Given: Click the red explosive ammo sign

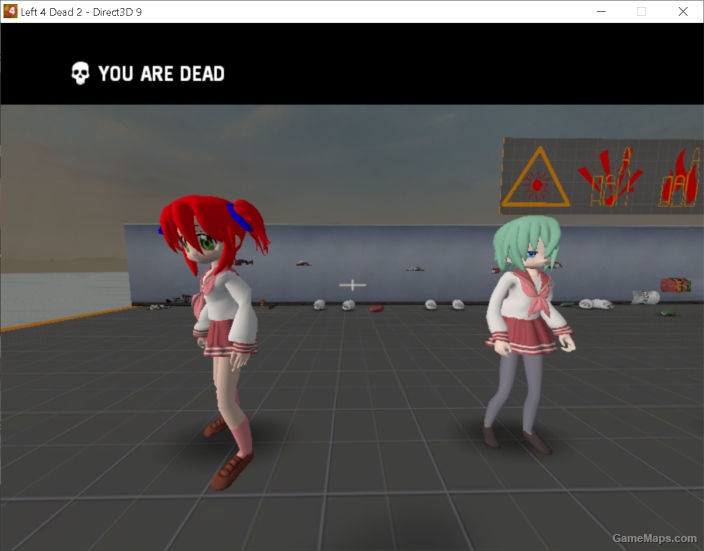Looking at the screenshot, I should (610, 177).
